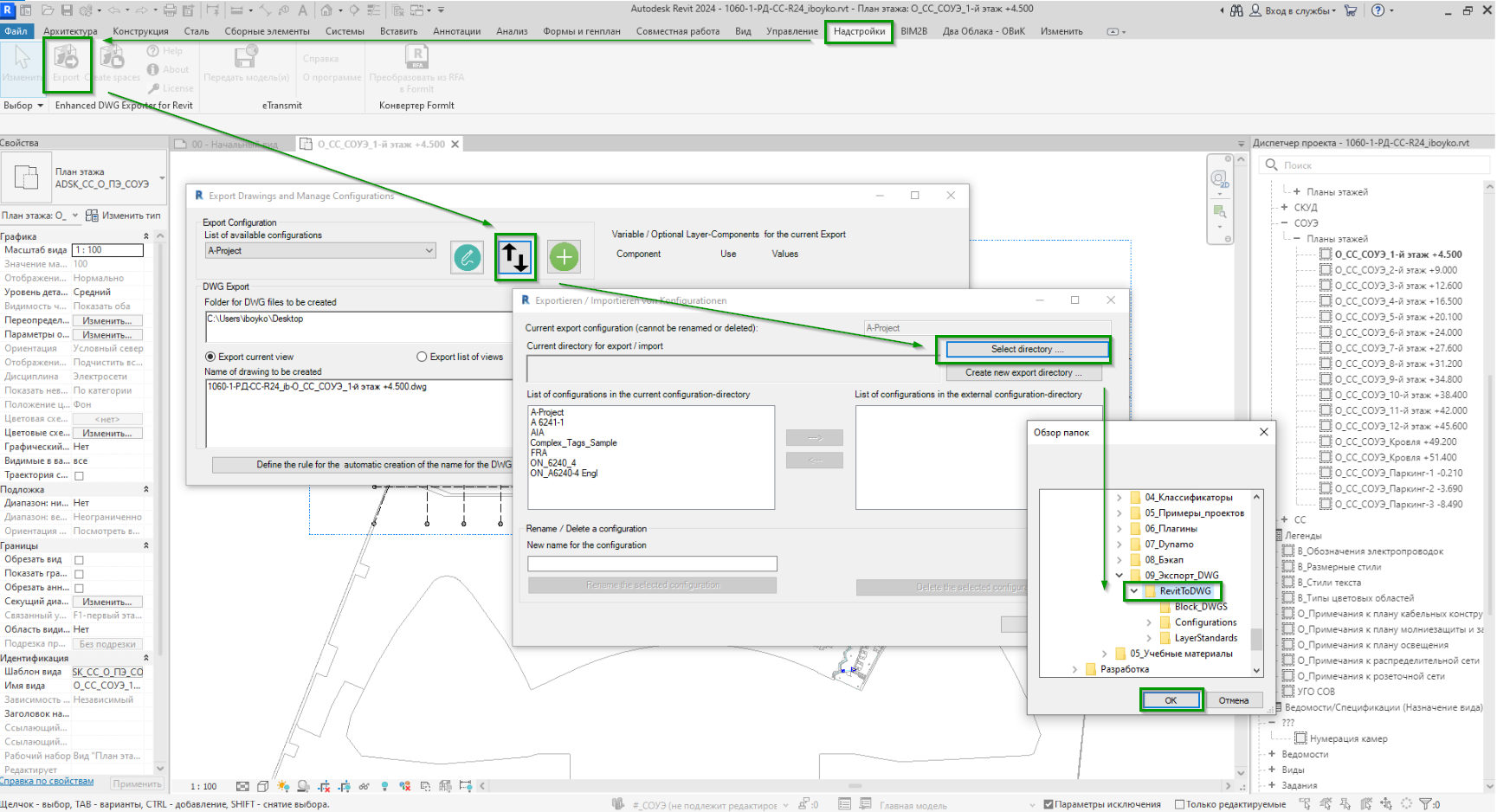The height and width of the screenshot is (812, 1497).
Task: Open the Файл menu
Action: pos(16,31)
